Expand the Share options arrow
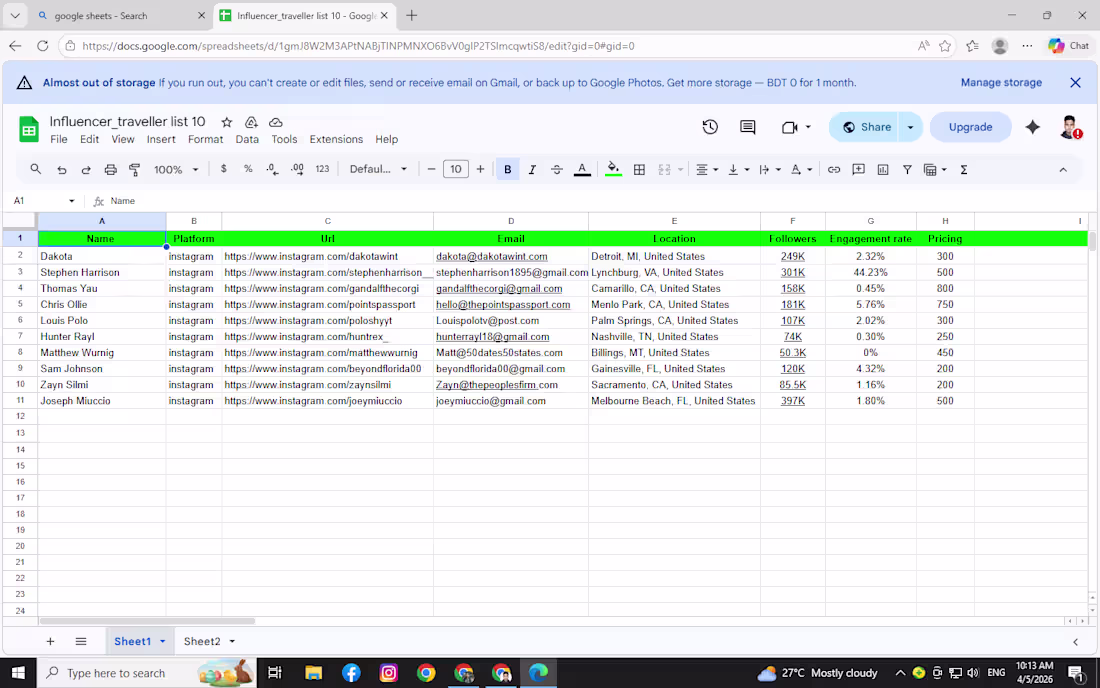 coord(911,127)
